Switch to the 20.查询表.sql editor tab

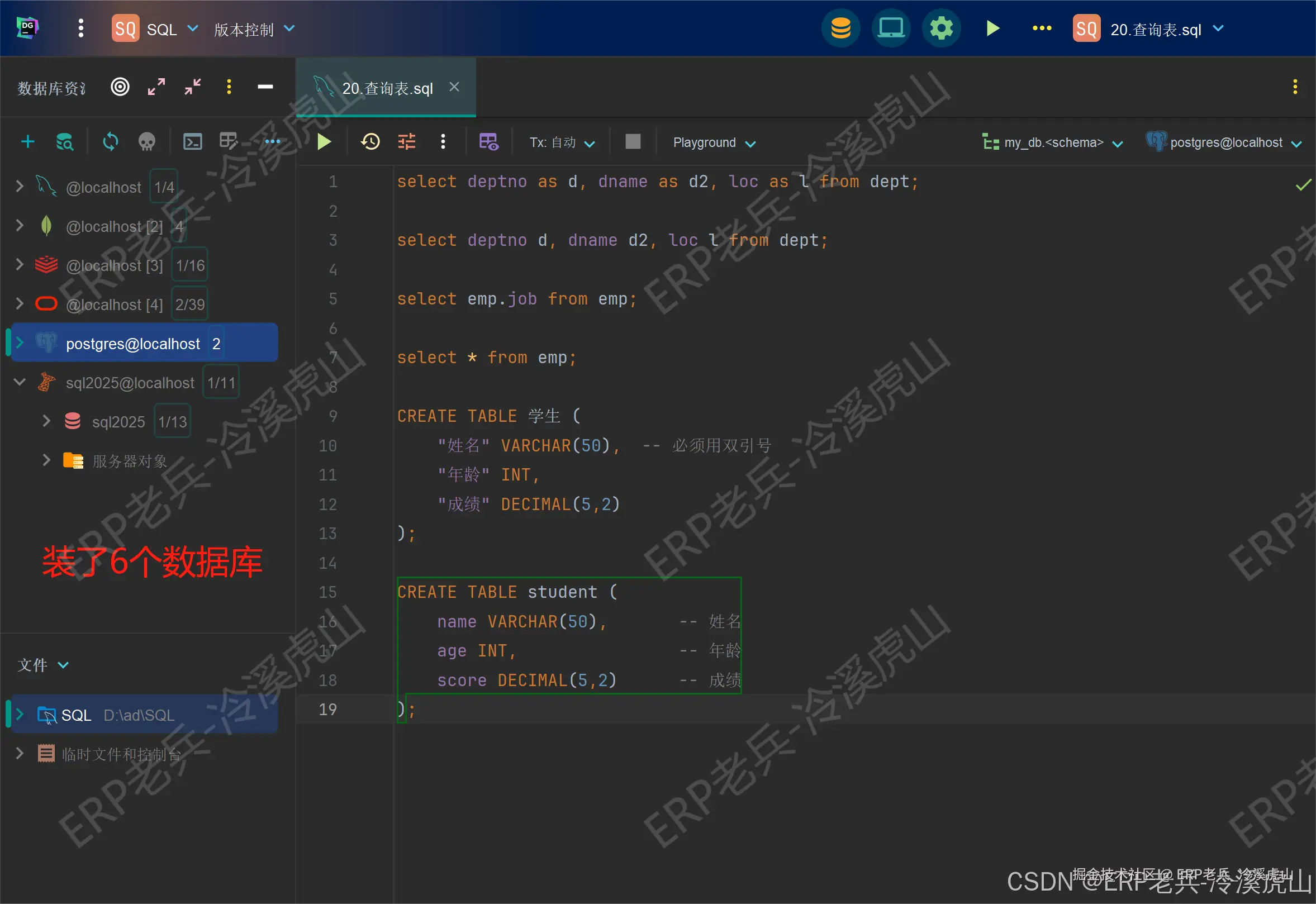click(x=387, y=88)
